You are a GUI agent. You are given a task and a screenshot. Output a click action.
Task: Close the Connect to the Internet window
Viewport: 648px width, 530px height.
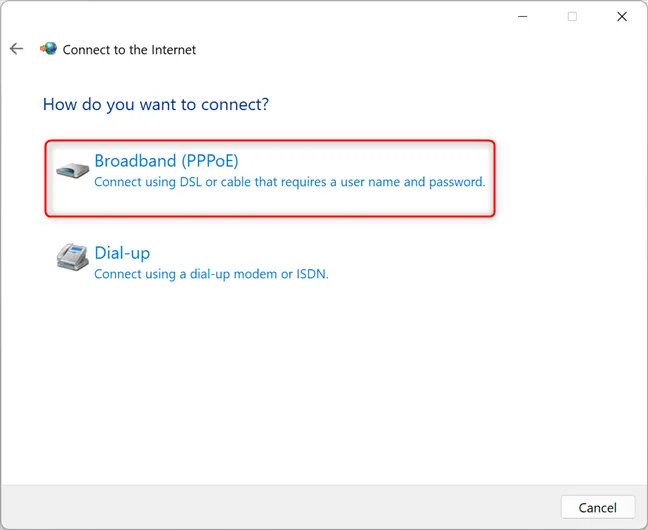click(x=622, y=17)
